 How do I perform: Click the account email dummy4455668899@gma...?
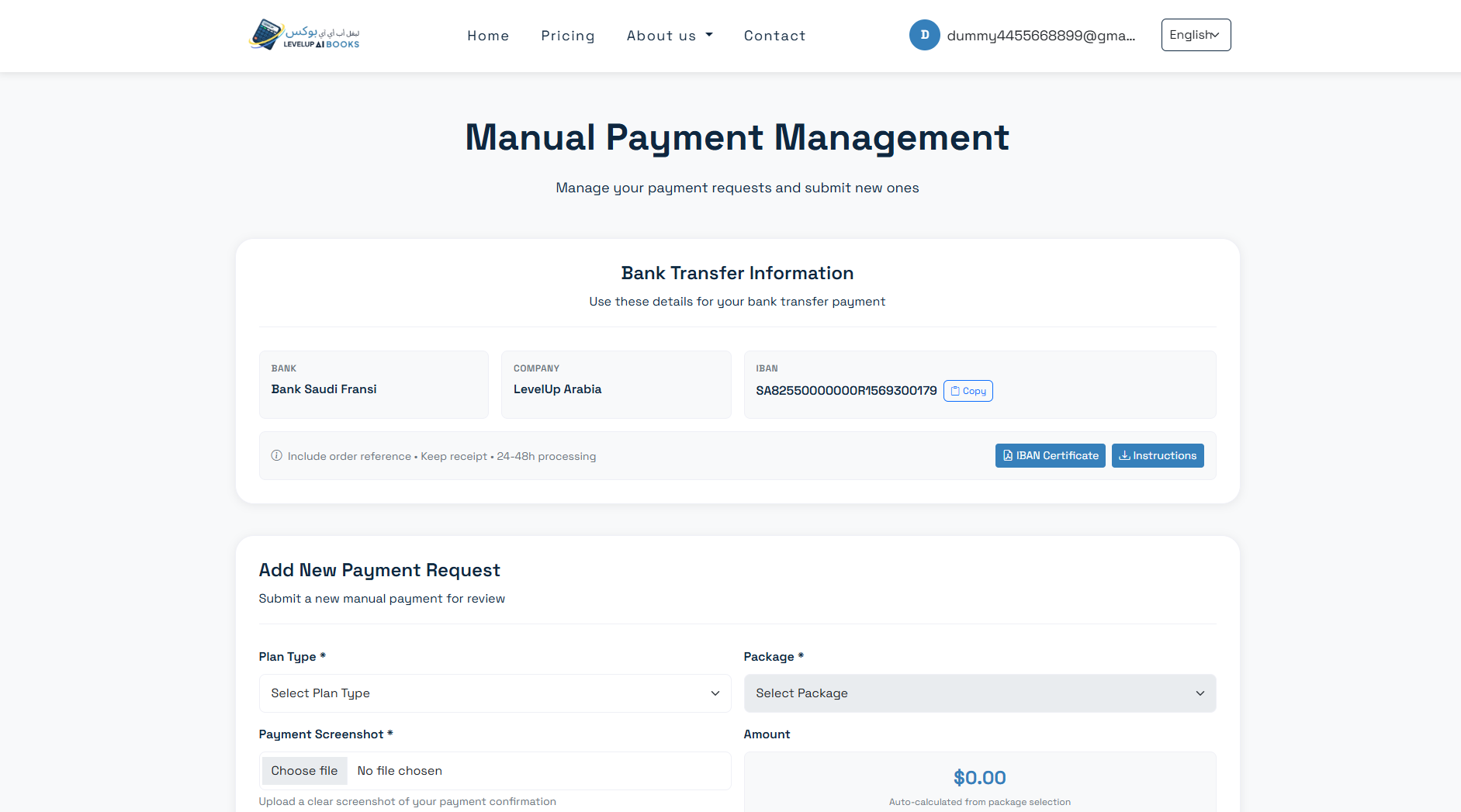tap(1040, 36)
